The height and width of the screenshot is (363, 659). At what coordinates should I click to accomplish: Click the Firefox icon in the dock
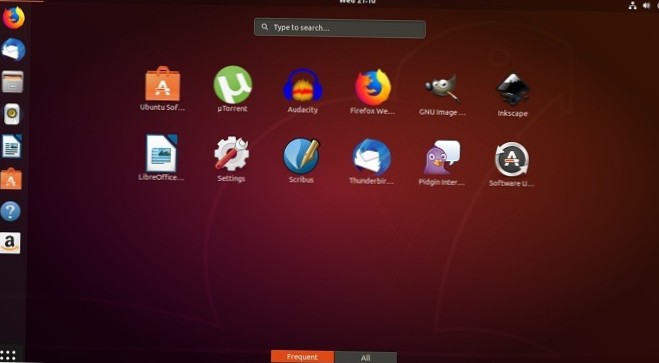[x=13, y=18]
